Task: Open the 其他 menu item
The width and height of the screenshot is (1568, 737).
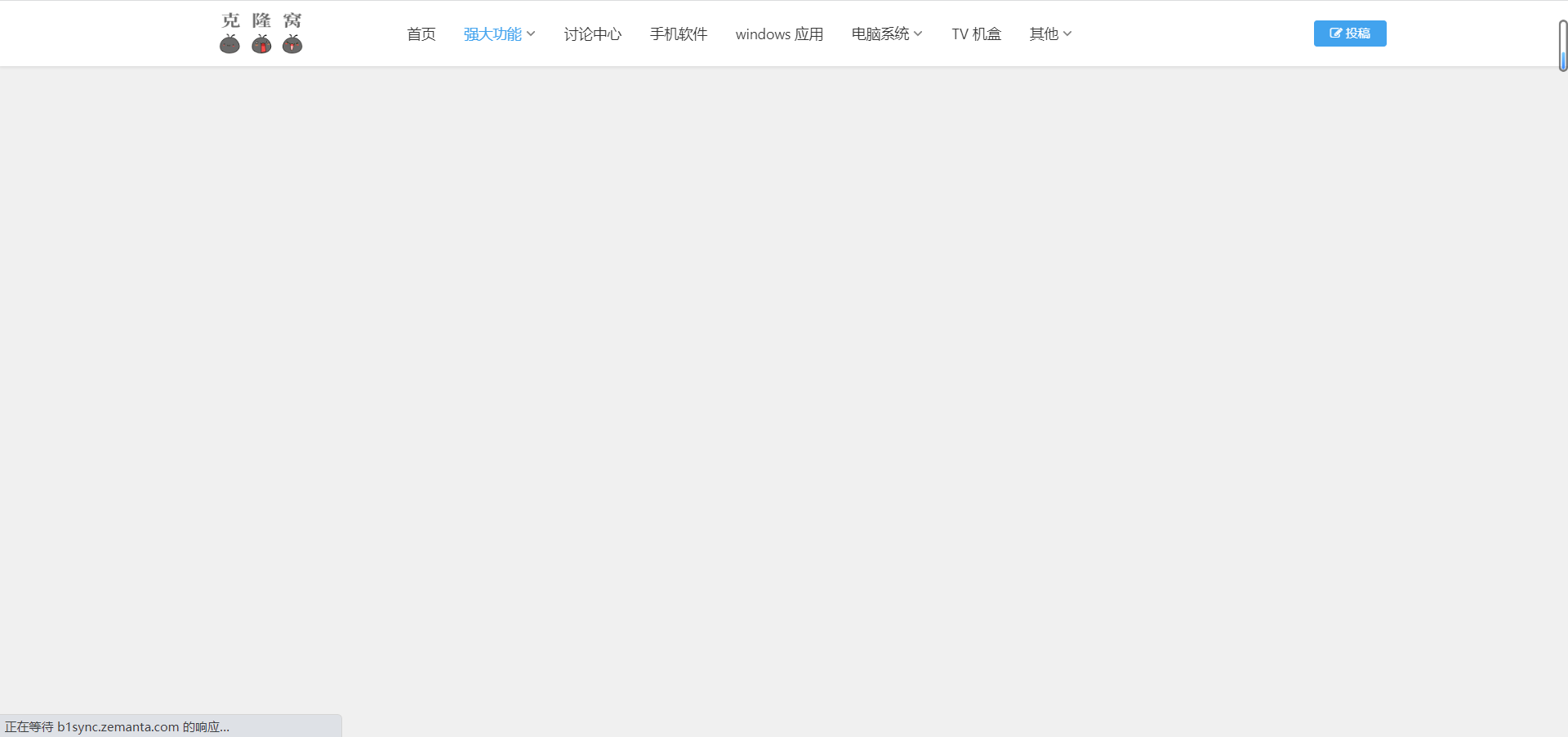Action: [1044, 34]
